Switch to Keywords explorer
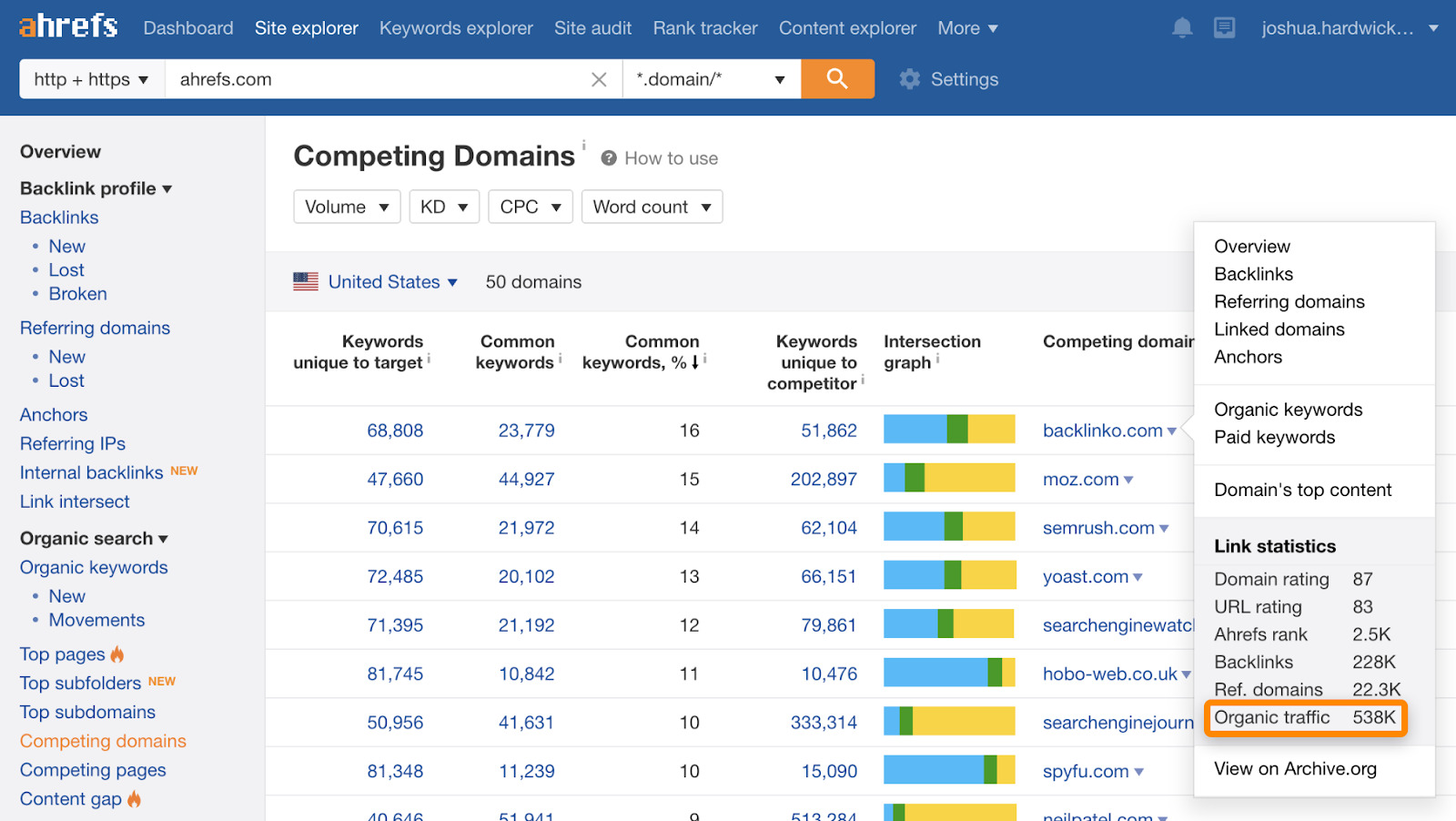The height and width of the screenshot is (821, 1456). pyautogui.click(x=456, y=27)
